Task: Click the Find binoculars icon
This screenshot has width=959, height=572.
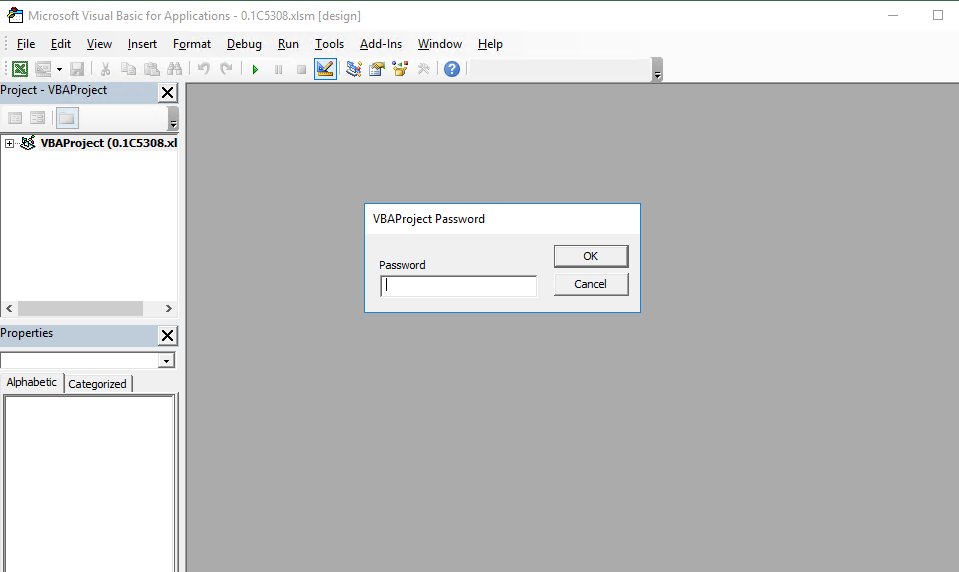Action: [174, 69]
